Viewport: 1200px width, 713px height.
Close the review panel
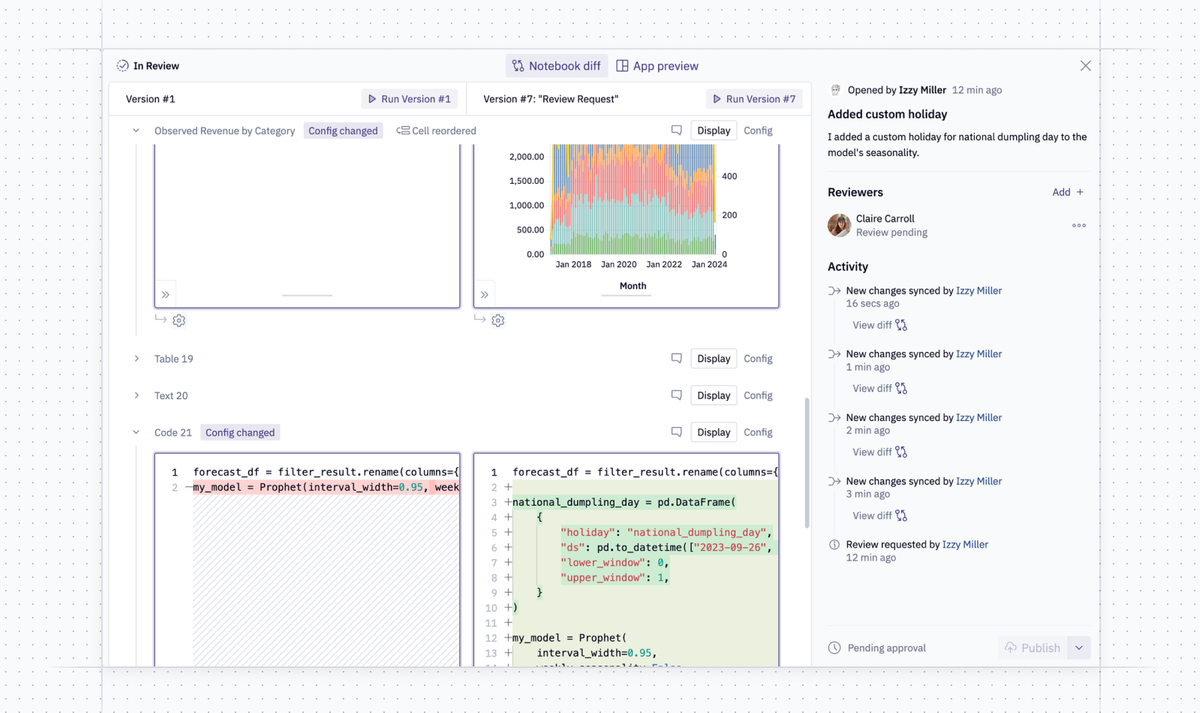tap(1085, 66)
